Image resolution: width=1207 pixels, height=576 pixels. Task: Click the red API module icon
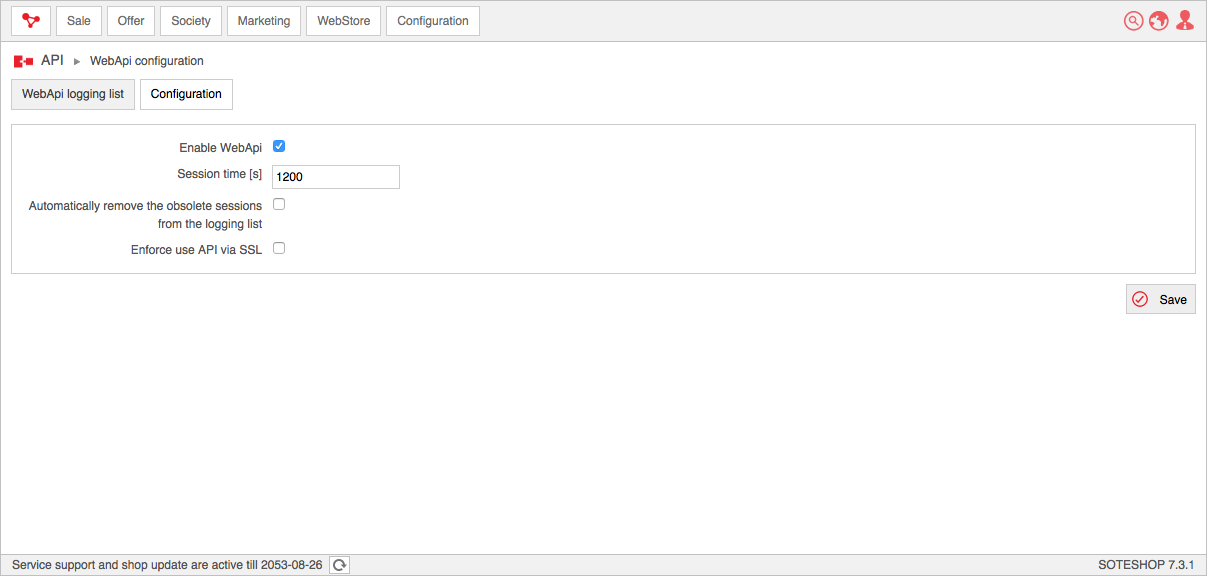click(x=23, y=61)
